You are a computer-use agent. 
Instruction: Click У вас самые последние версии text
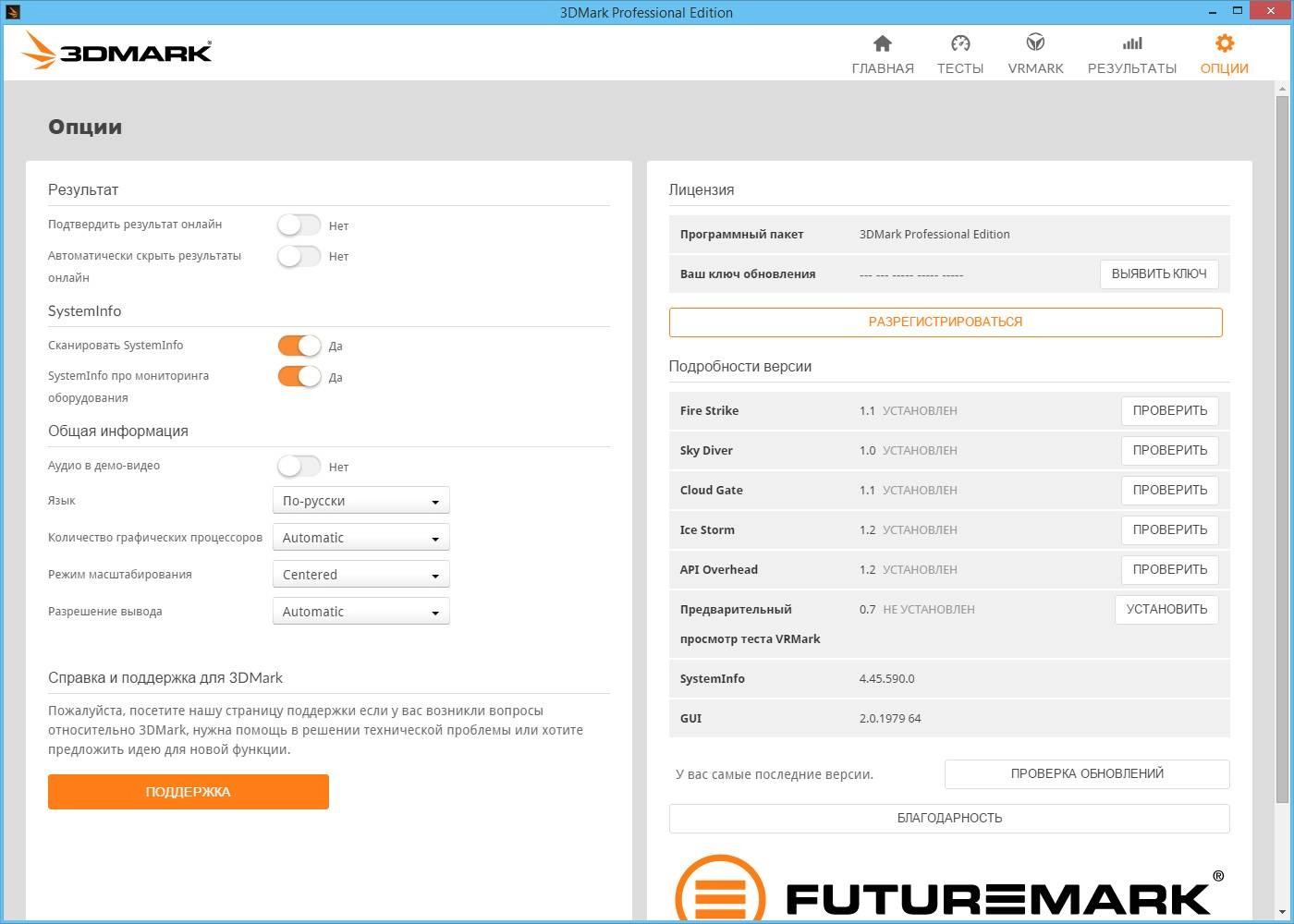775,774
